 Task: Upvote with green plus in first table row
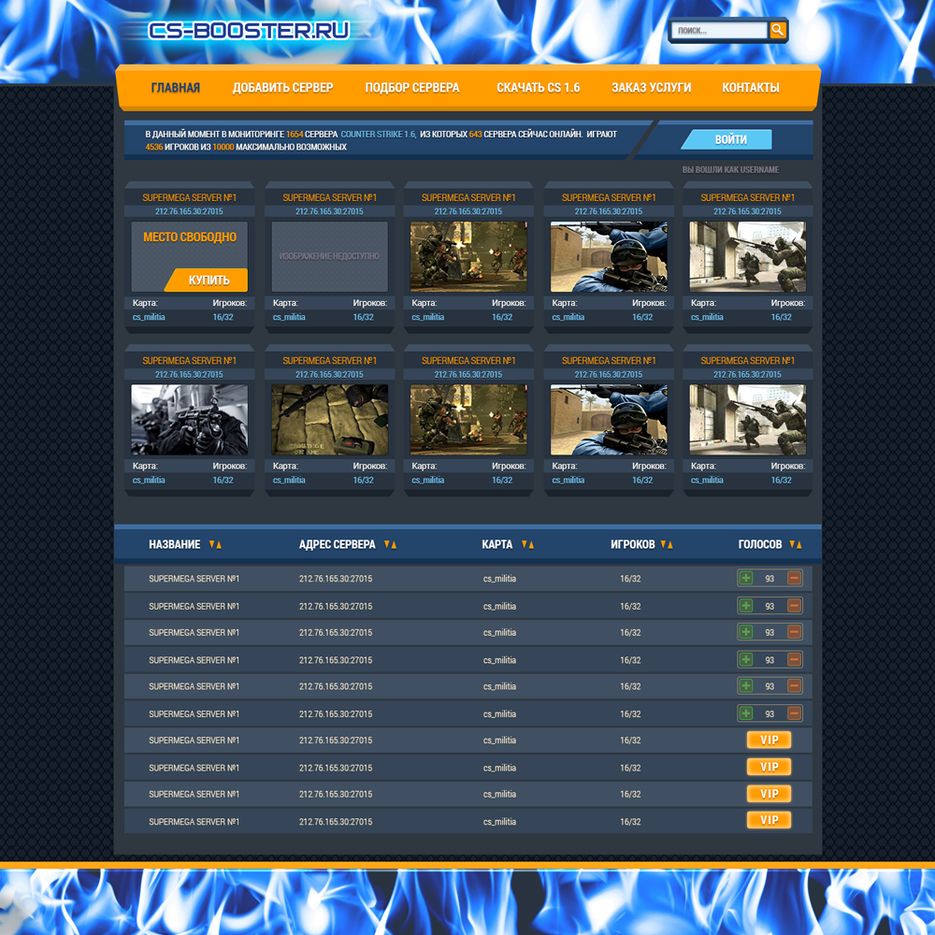[x=745, y=578]
